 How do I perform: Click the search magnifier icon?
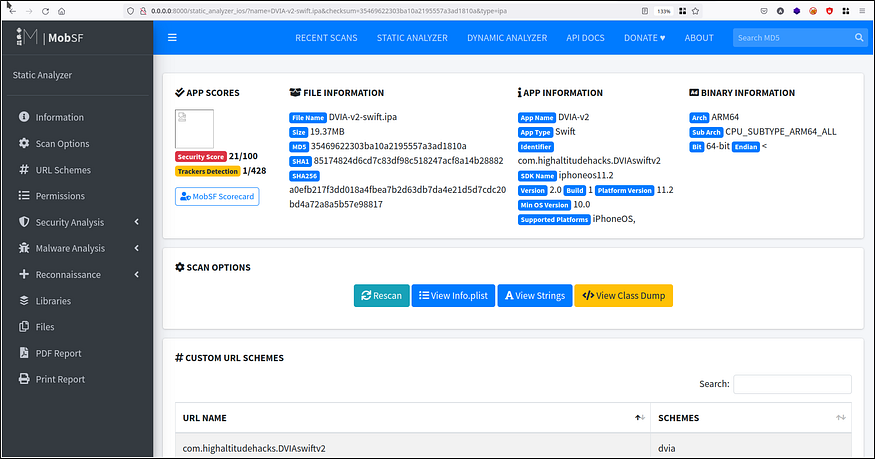pos(859,37)
